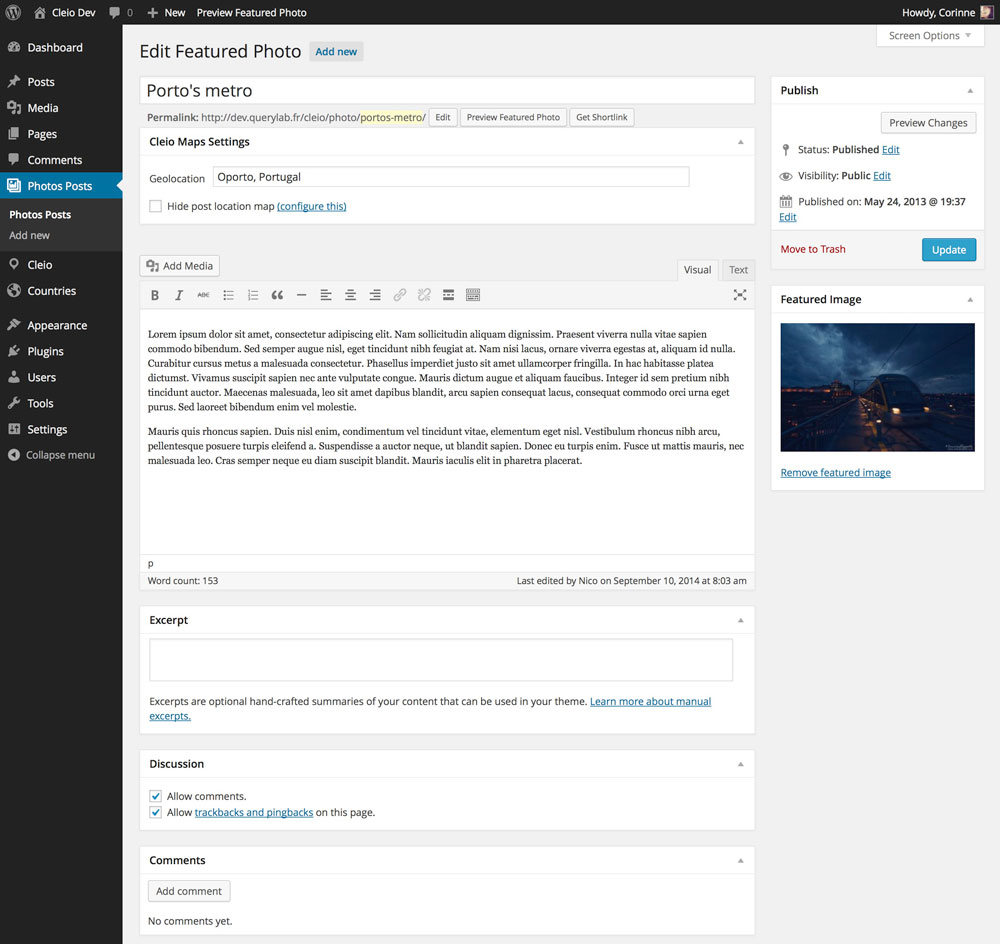This screenshot has height=944, width=1000.
Task: Collapse the Discussion panel
Action: pyautogui.click(x=740, y=764)
